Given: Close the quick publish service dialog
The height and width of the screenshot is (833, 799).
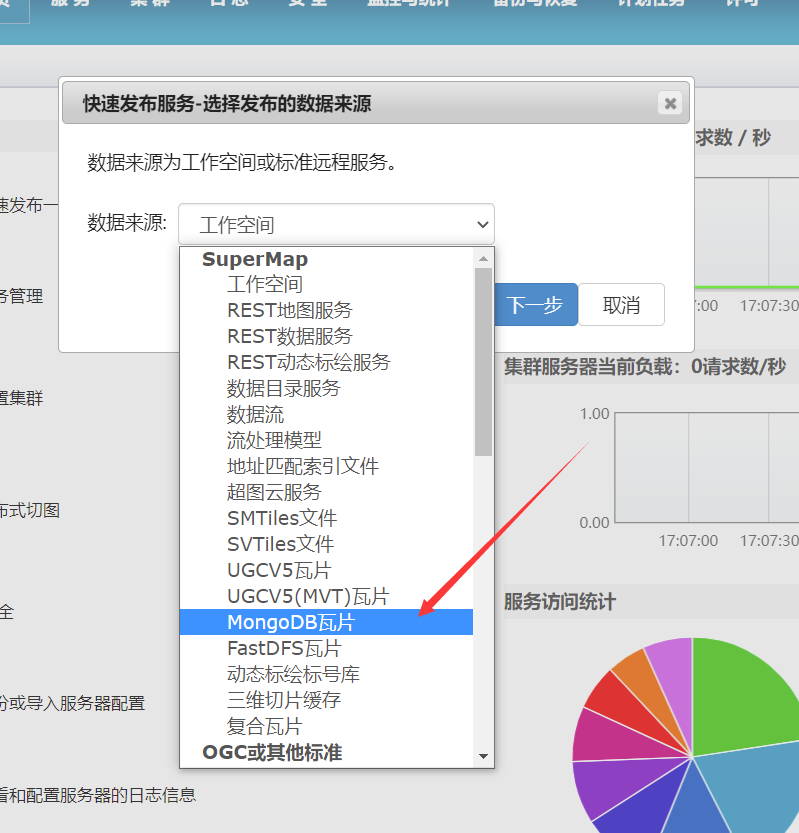Looking at the screenshot, I should coord(670,103).
